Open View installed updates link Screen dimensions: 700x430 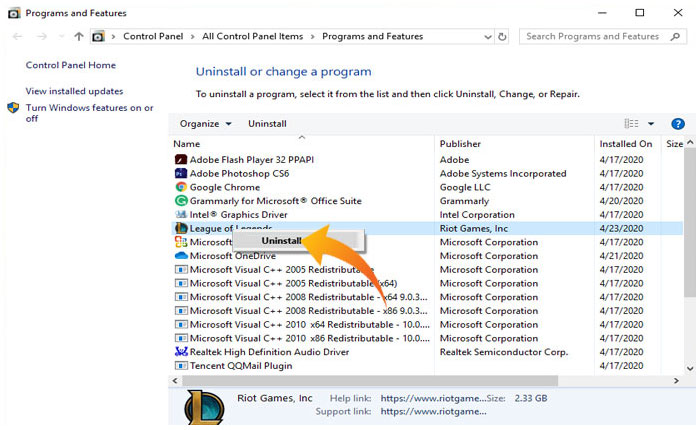[74, 91]
